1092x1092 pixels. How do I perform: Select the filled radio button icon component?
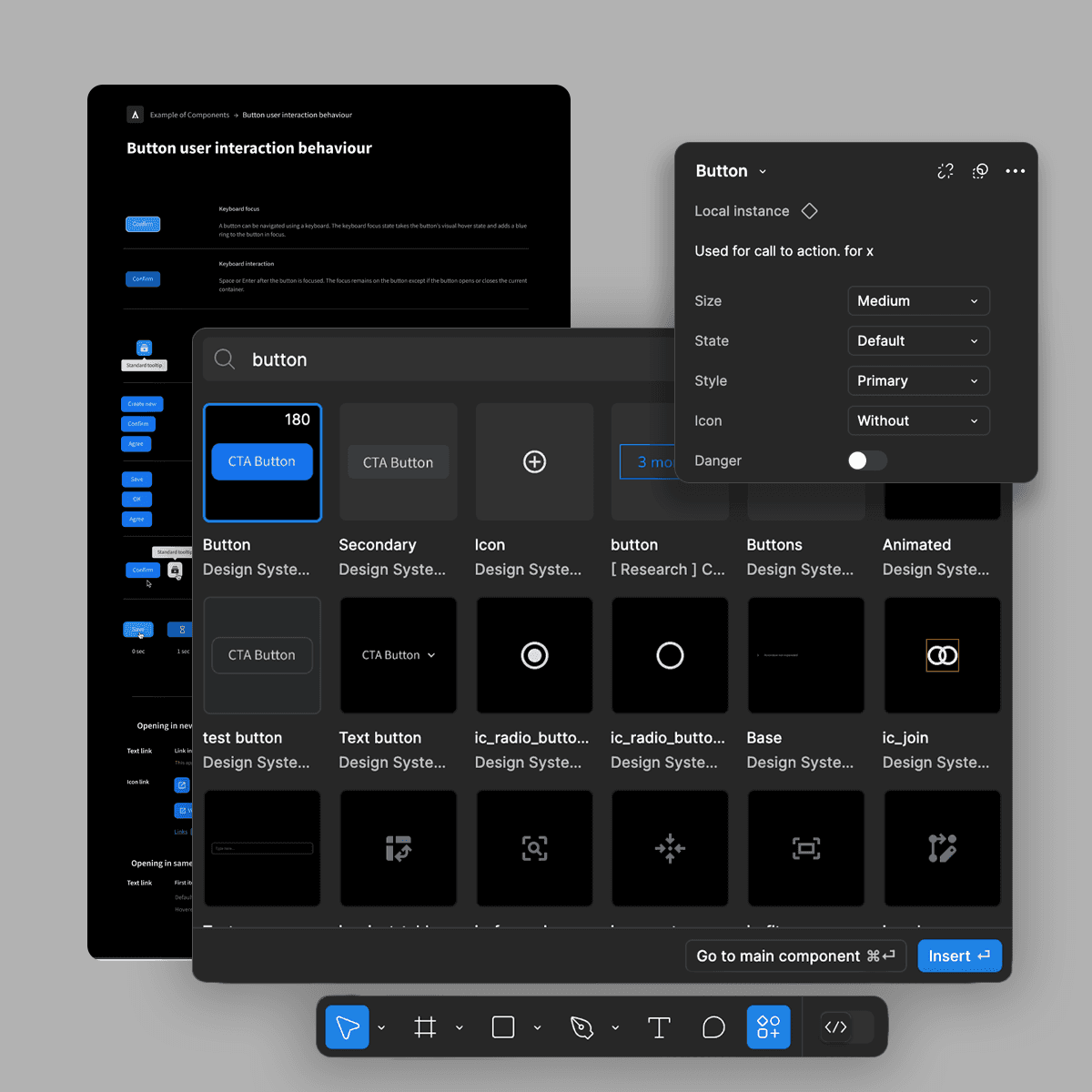click(534, 655)
